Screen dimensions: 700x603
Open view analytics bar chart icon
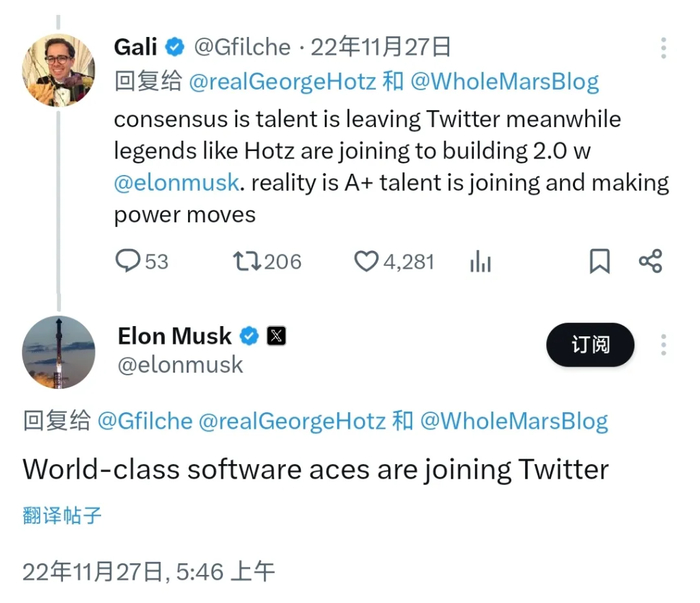[x=480, y=261]
